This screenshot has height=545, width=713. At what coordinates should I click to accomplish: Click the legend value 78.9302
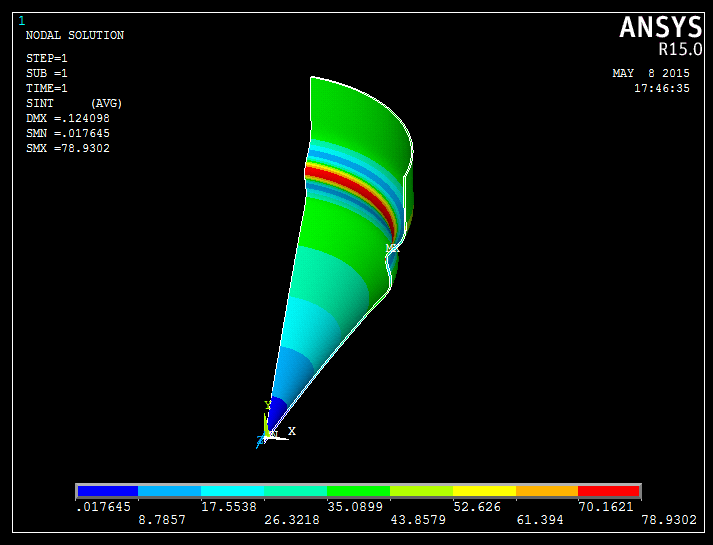click(669, 520)
